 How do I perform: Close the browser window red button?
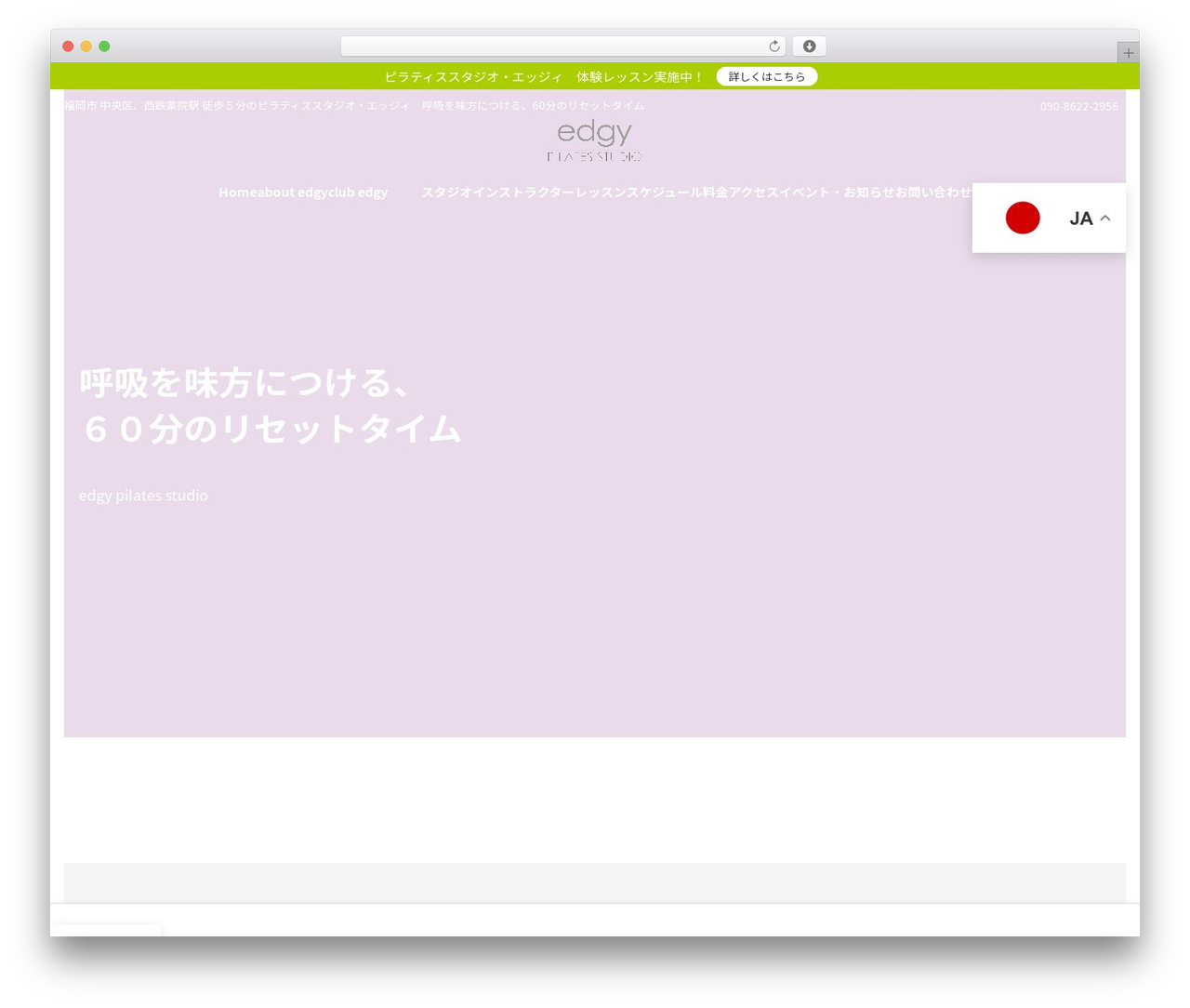(68, 46)
